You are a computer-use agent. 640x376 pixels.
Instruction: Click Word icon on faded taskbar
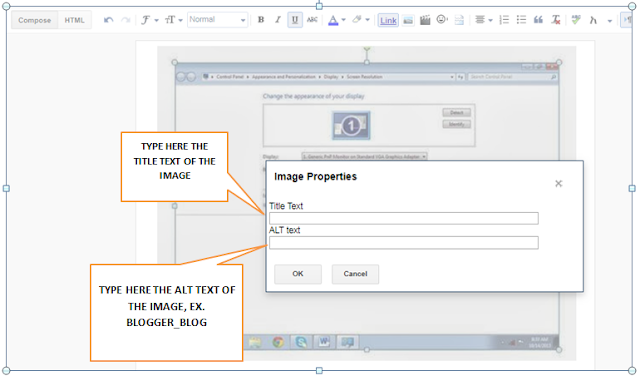tap(324, 342)
